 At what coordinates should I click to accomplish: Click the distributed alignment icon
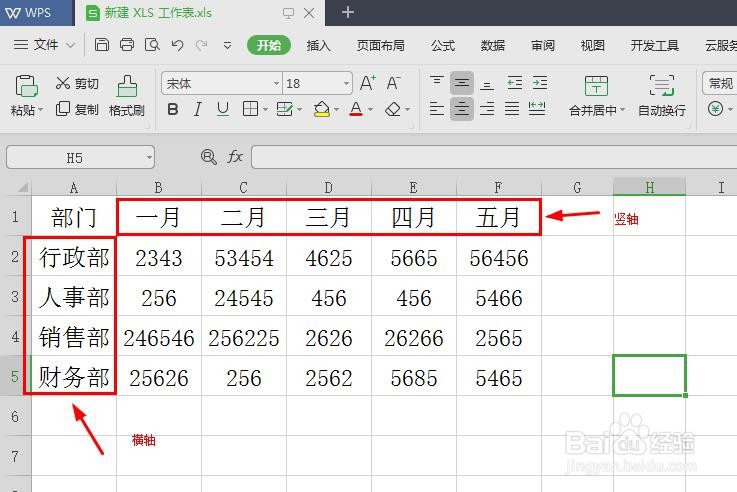[537, 109]
